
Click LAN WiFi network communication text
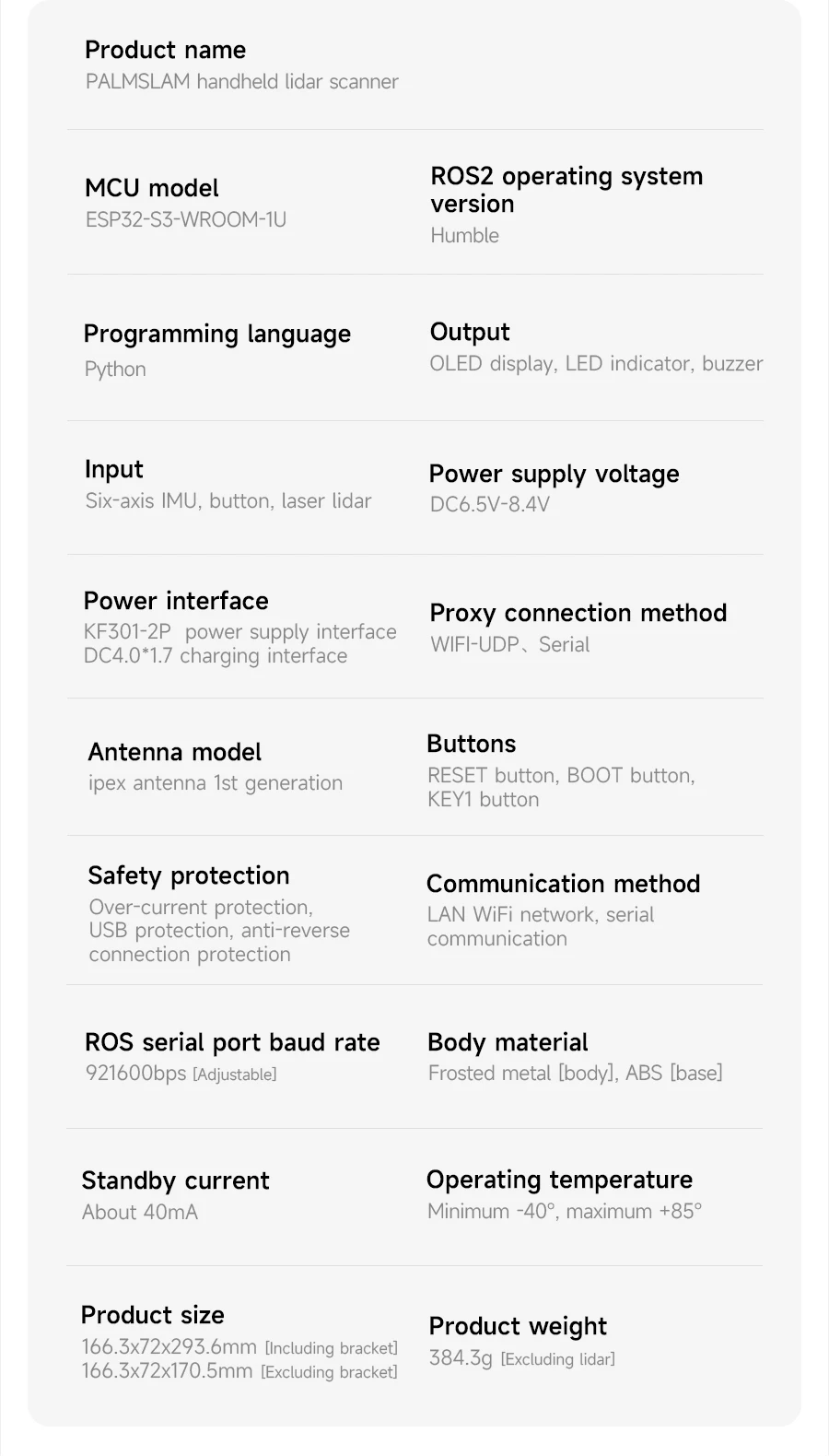point(540,915)
